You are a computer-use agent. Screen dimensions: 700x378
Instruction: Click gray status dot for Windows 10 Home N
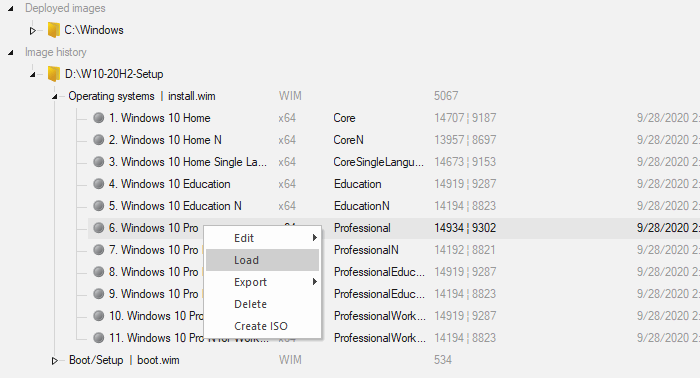pyautogui.click(x=98, y=140)
